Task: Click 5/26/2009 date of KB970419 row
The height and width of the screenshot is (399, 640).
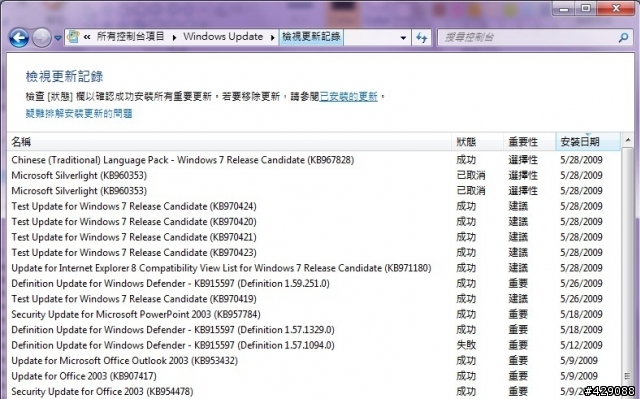Action: (x=581, y=299)
